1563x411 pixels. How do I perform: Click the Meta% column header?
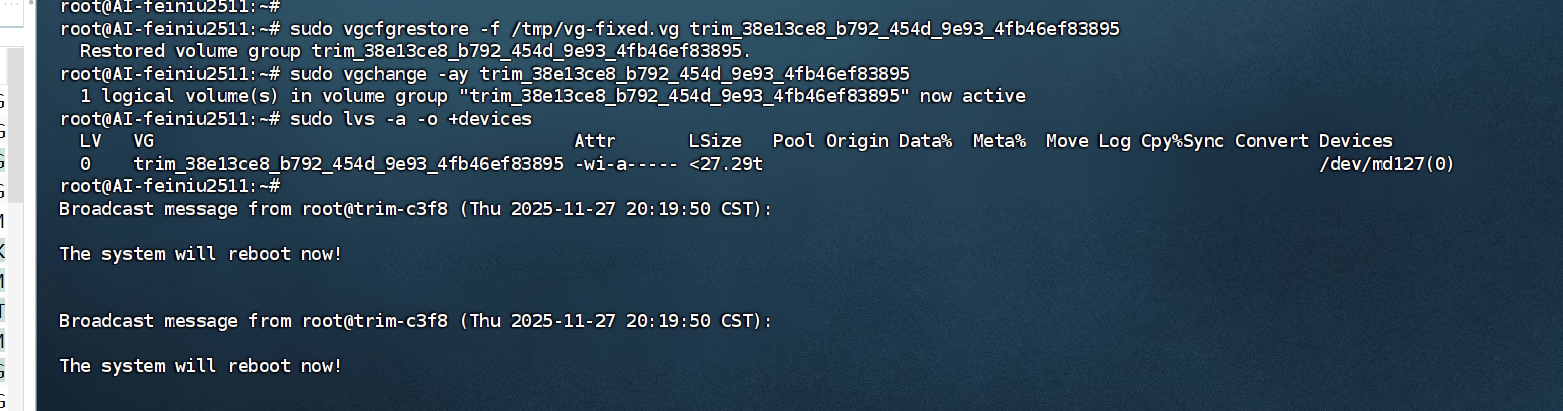point(999,141)
